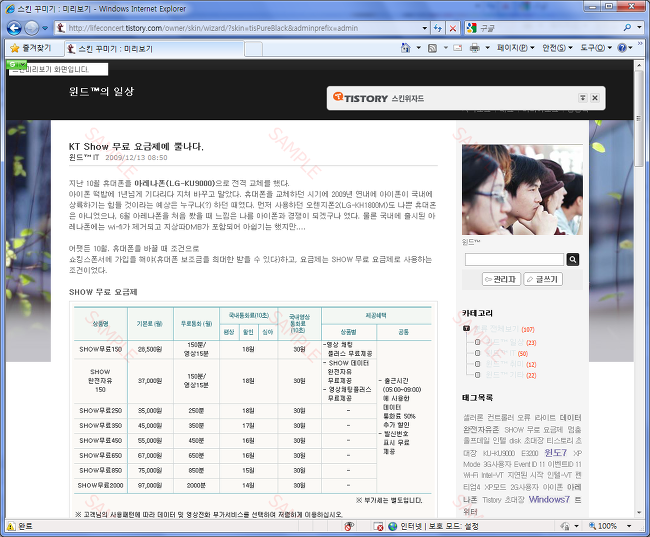
Task: Click the Windows7 tag in tag list
Action: pos(549,499)
